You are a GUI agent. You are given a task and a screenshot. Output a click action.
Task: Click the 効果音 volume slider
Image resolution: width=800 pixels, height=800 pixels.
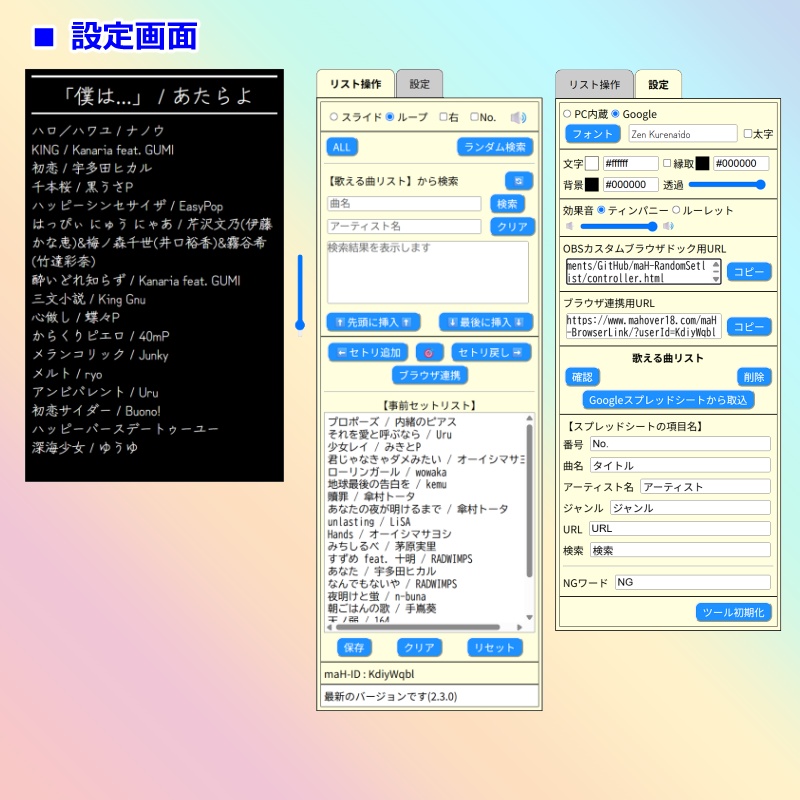pos(619,226)
